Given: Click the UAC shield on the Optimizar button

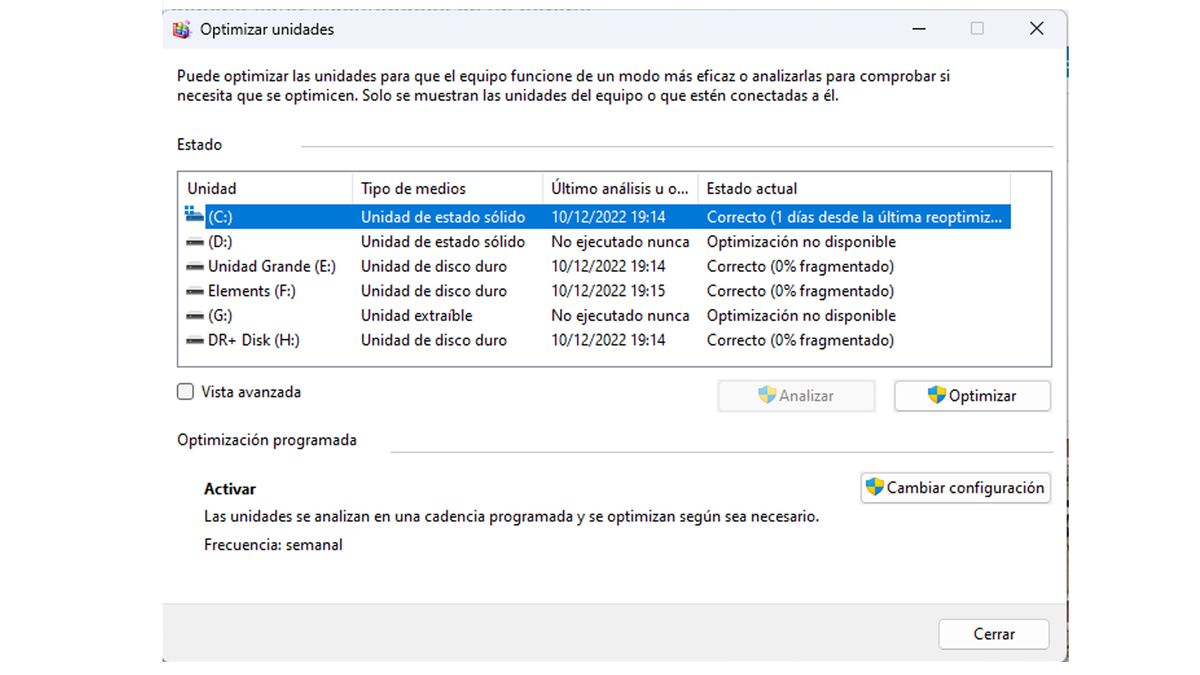Looking at the screenshot, I should pyautogui.click(x=935, y=395).
